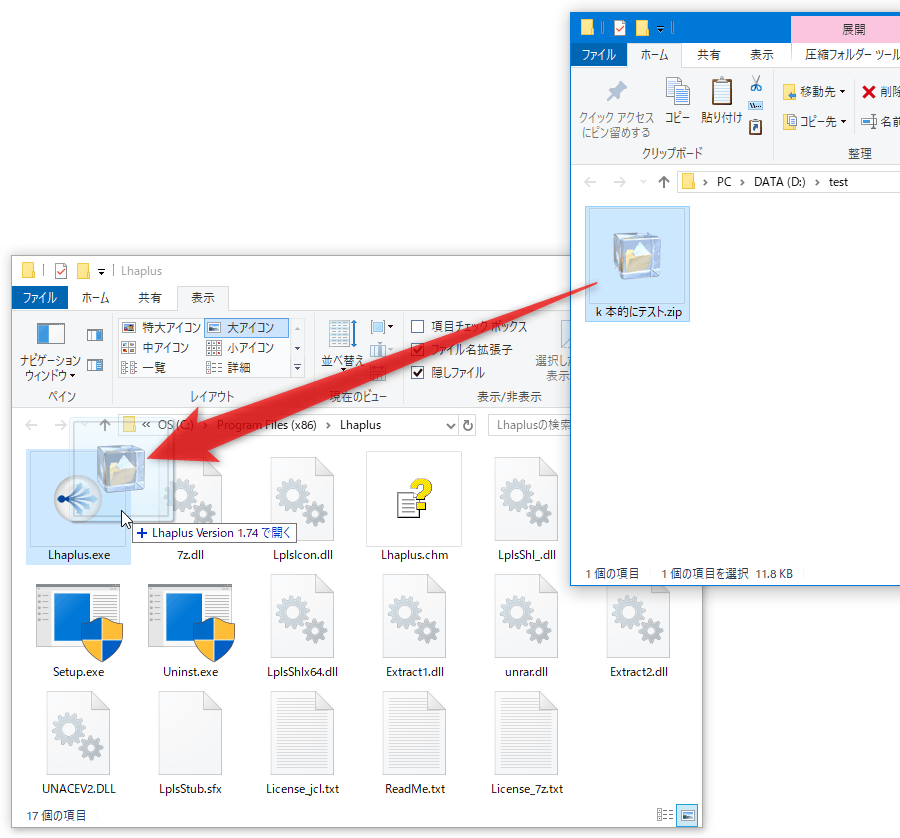This screenshot has width=900, height=838.
Task: Click the copy path icon in test window
Action: 756,106
